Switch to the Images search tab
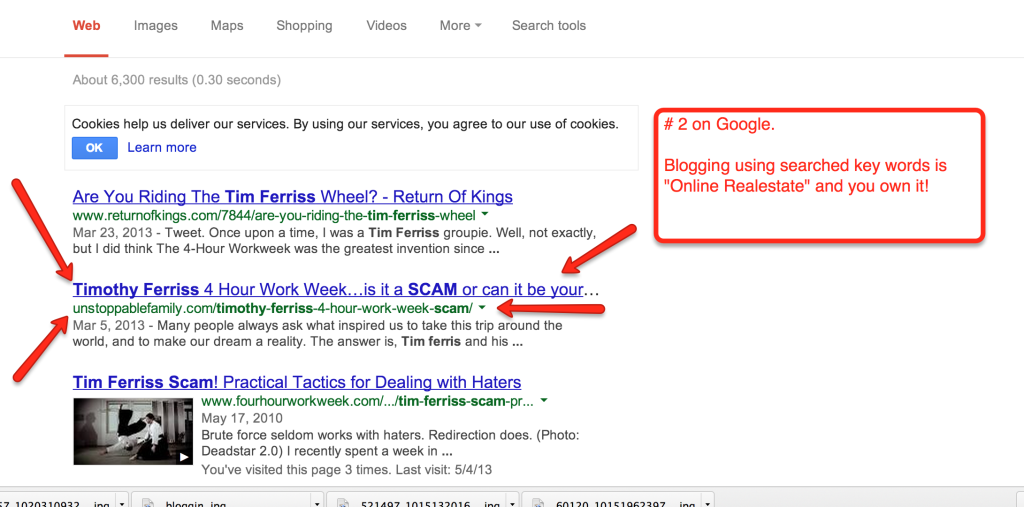 (155, 26)
